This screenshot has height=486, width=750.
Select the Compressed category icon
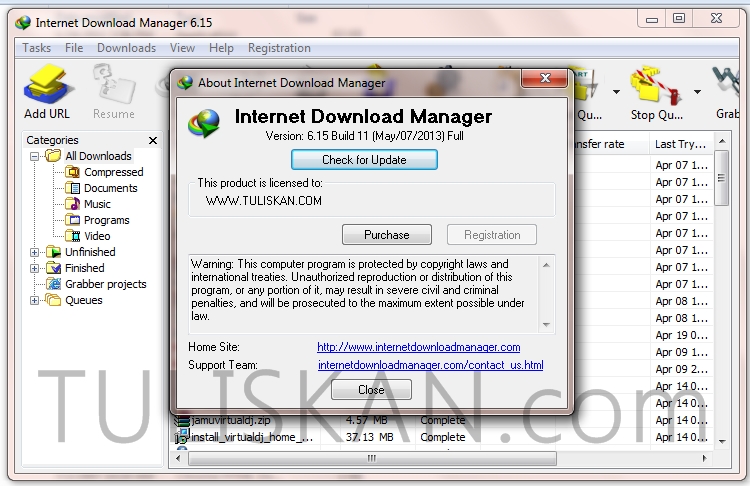pos(72,172)
